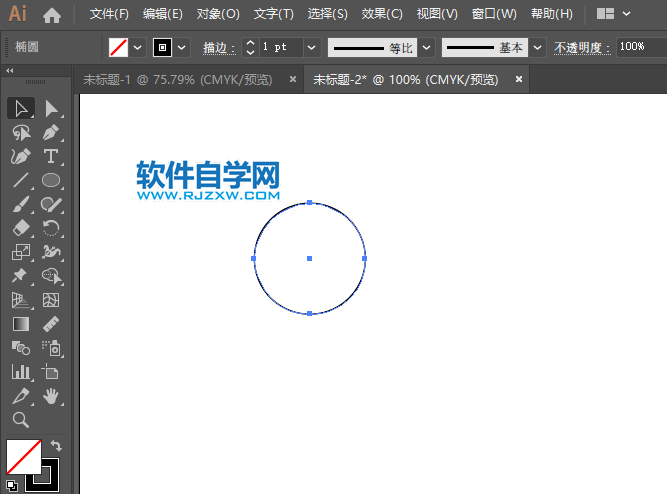Select the Measure ruler tool
This screenshot has width=667, height=494.
click(51, 324)
